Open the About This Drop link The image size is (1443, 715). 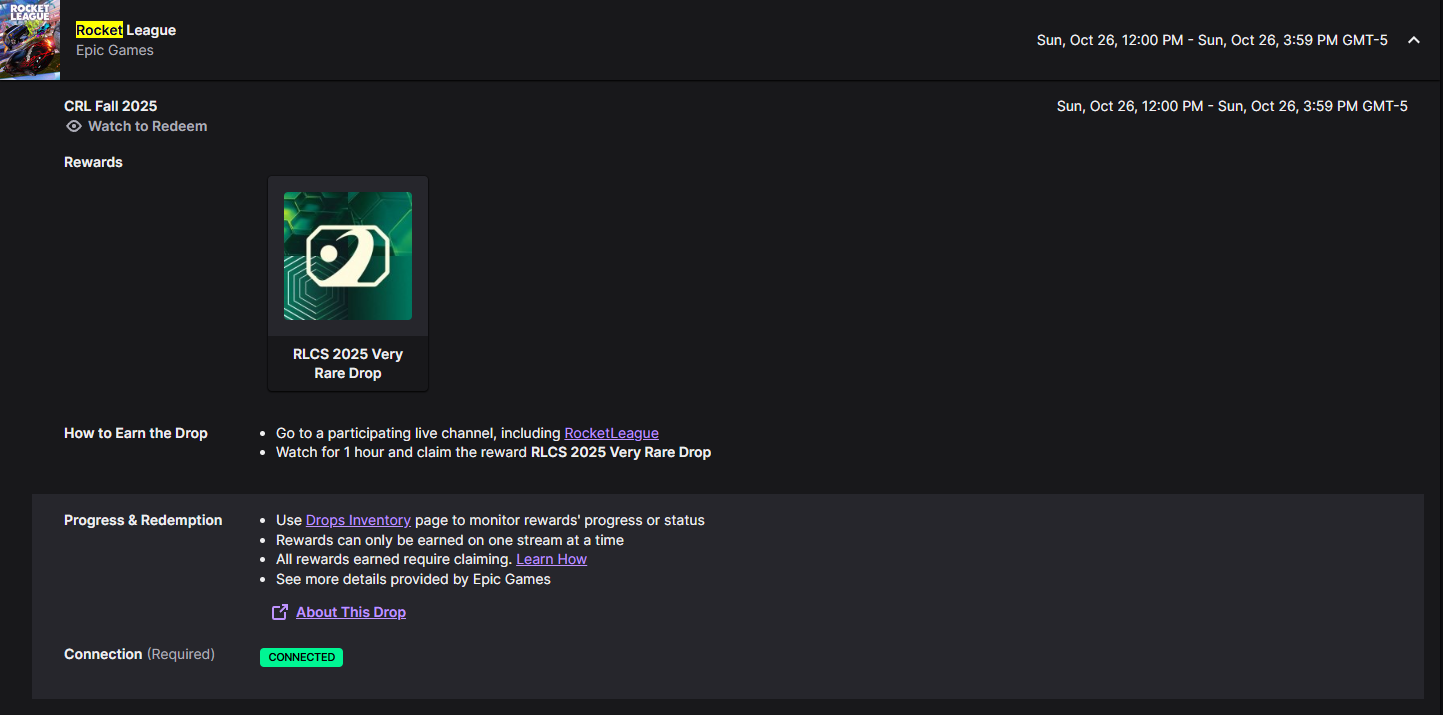[351, 612]
